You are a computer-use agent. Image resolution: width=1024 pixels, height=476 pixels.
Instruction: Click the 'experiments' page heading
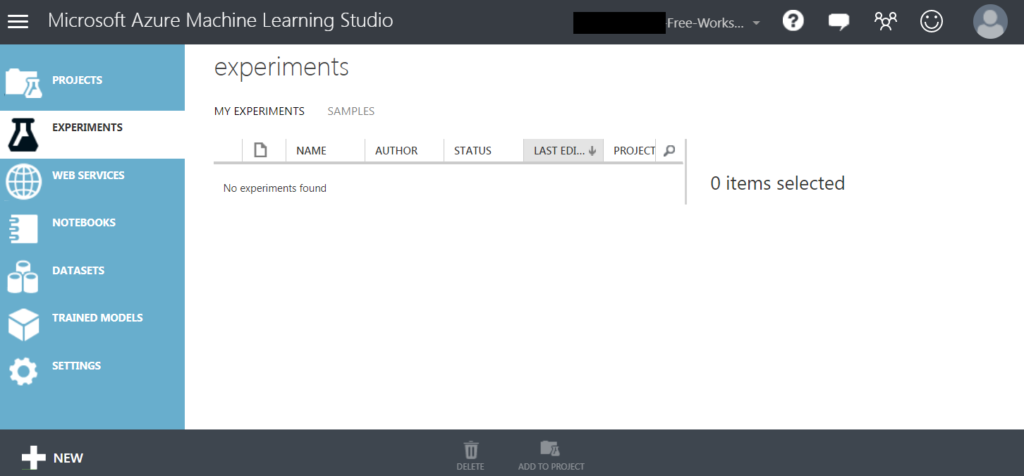click(x=281, y=67)
